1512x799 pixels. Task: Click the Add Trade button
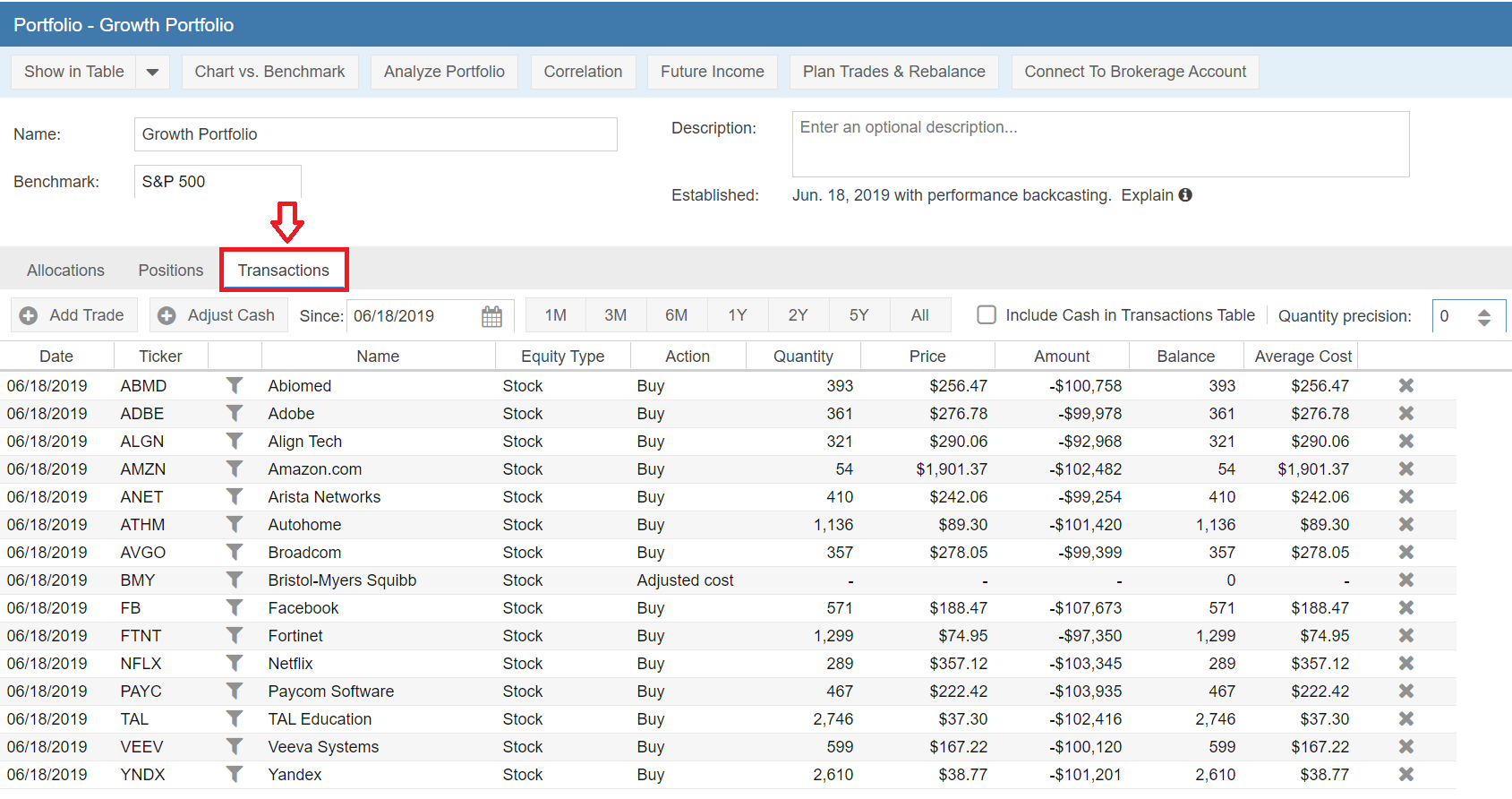[x=73, y=315]
